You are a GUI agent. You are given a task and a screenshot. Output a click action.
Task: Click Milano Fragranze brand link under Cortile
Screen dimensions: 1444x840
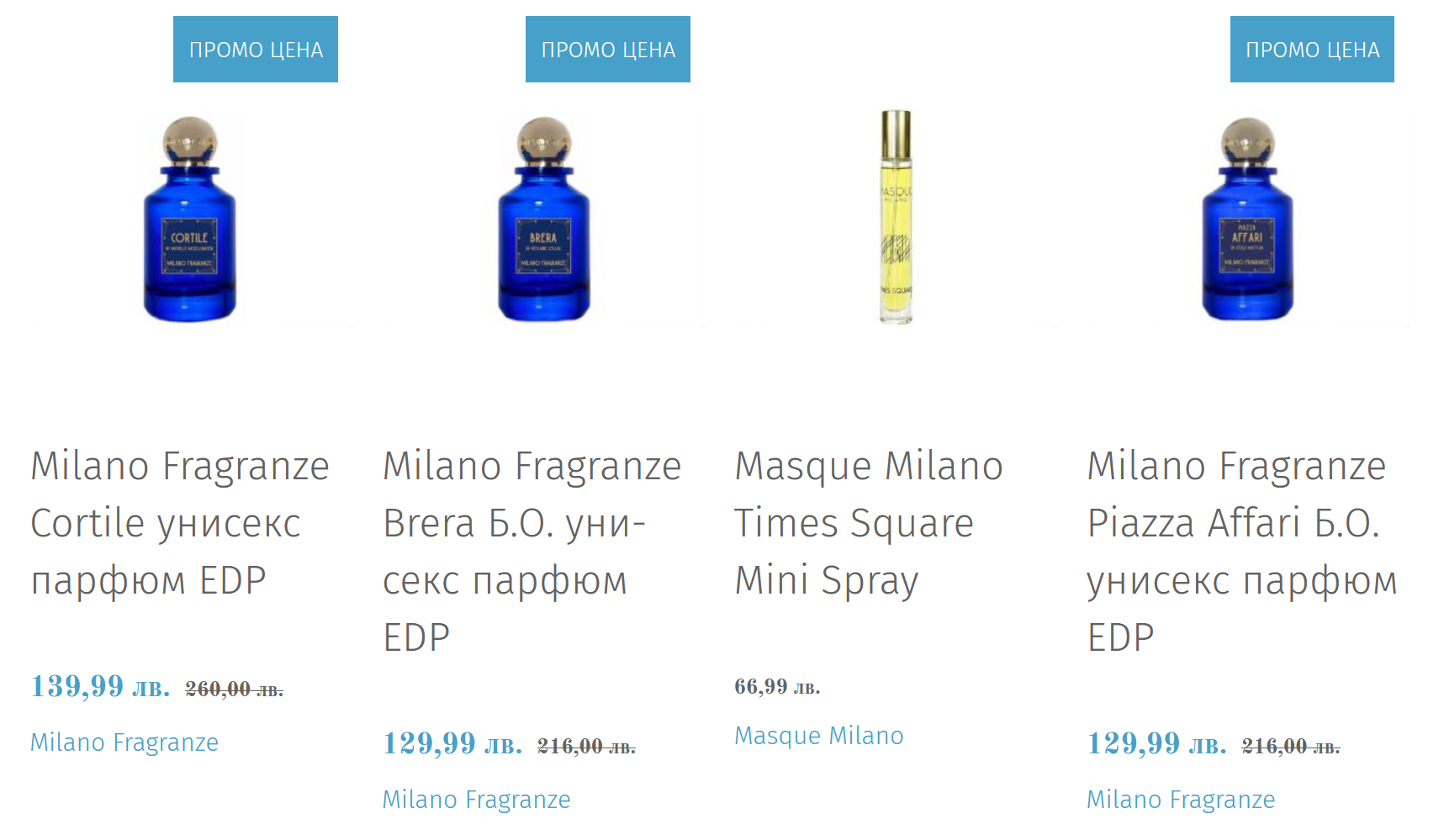point(124,742)
